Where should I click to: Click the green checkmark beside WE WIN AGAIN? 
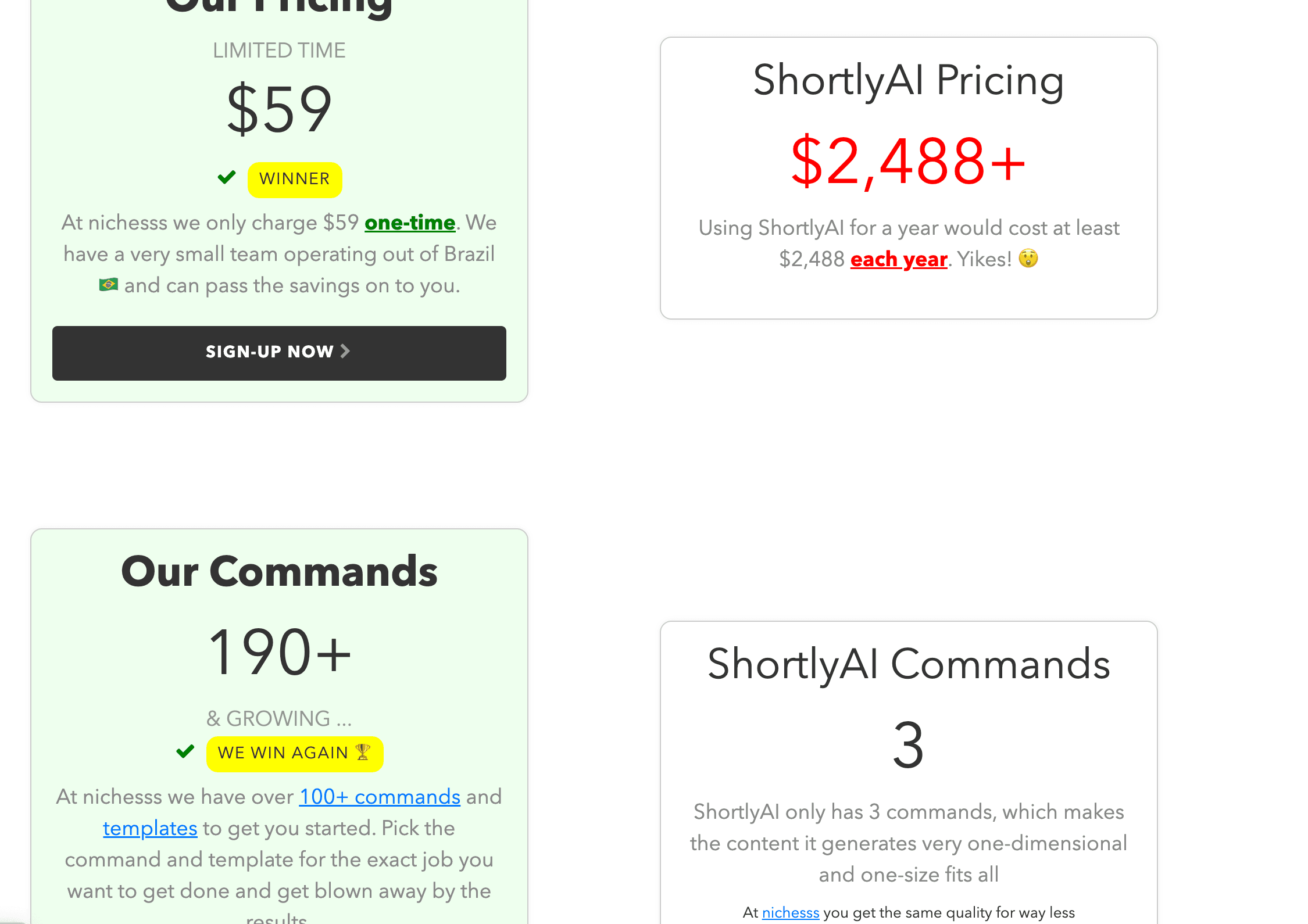point(185,751)
